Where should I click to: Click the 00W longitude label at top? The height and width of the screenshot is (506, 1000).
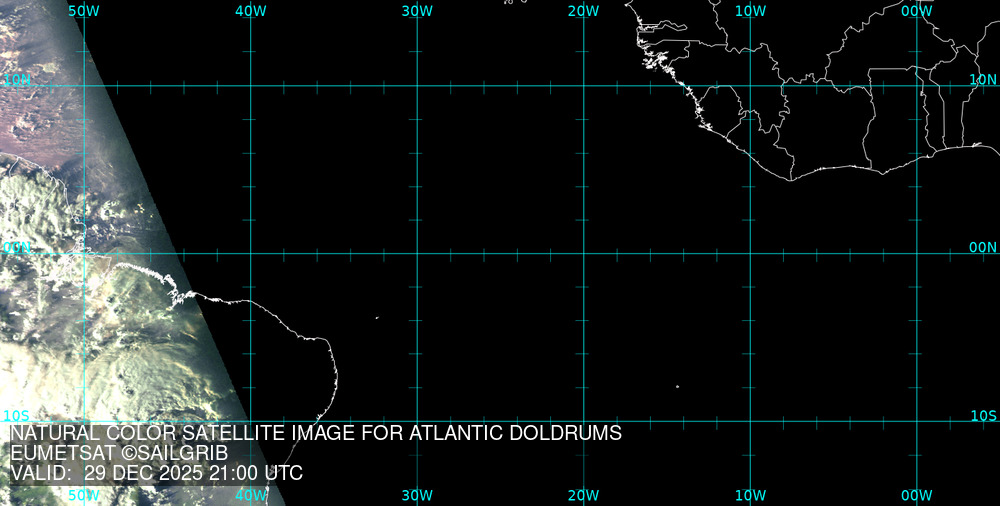coord(916,10)
